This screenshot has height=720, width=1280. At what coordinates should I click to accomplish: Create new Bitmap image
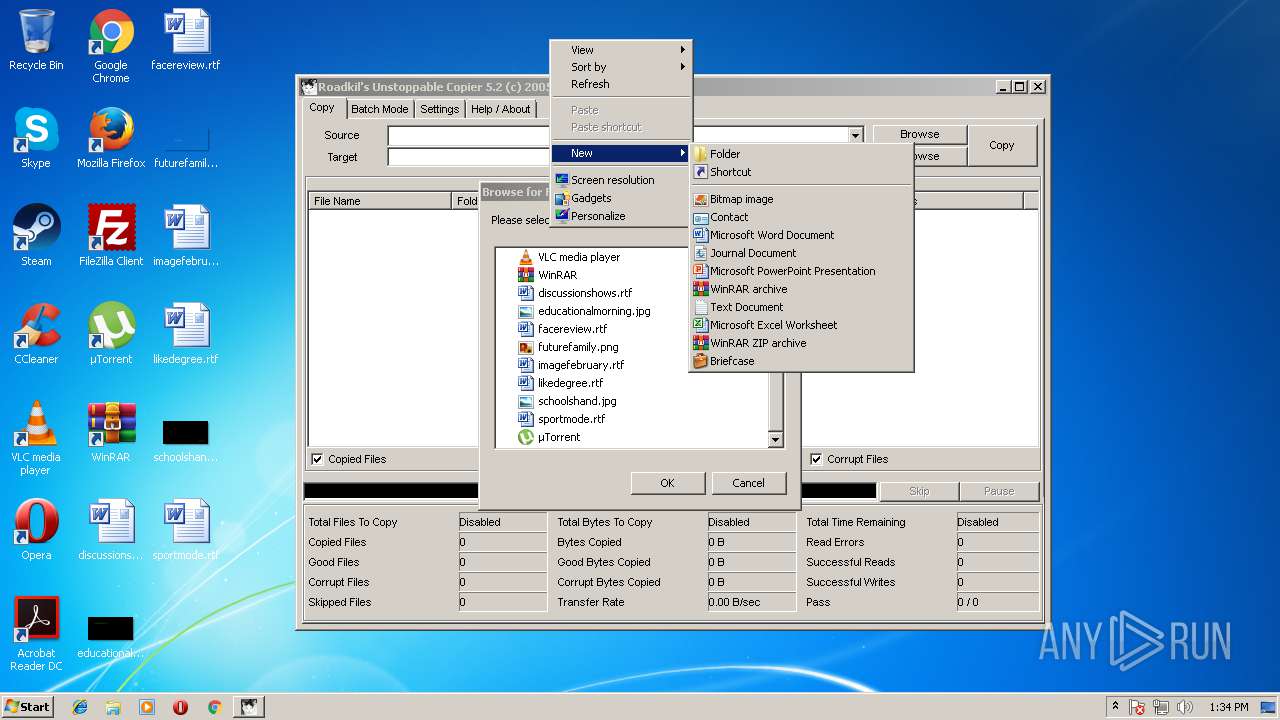(x=801, y=199)
